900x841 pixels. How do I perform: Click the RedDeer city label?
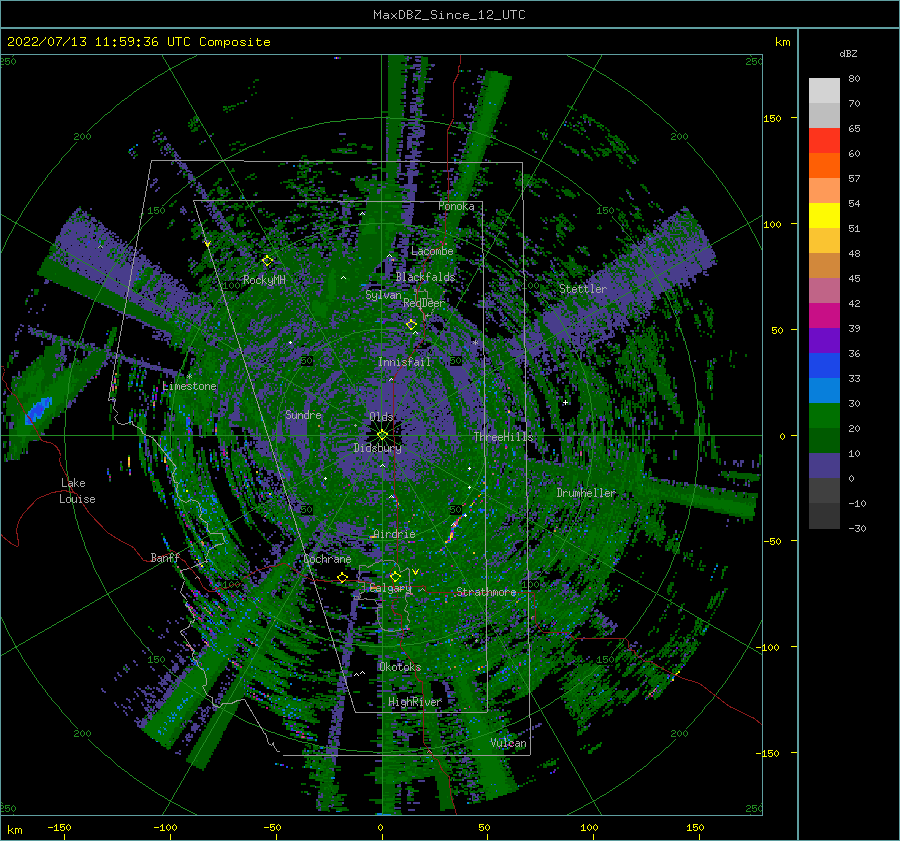click(424, 303)
